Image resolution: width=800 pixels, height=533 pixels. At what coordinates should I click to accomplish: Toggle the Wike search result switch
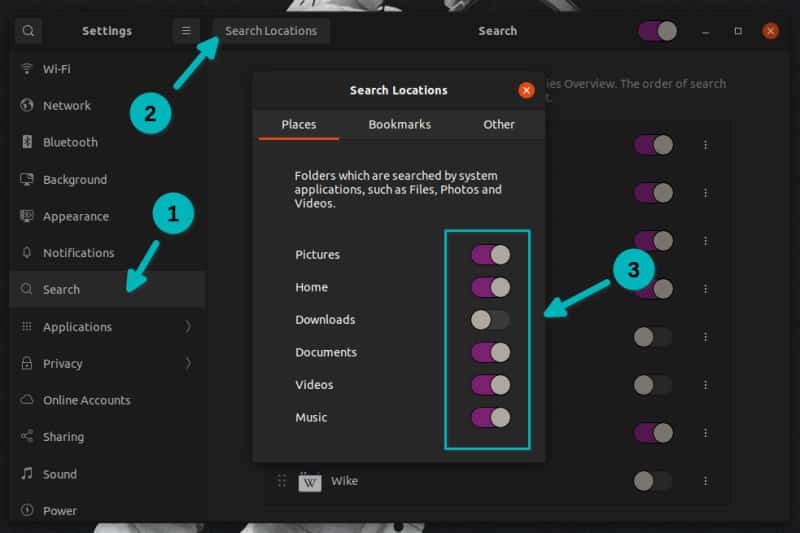653,481
